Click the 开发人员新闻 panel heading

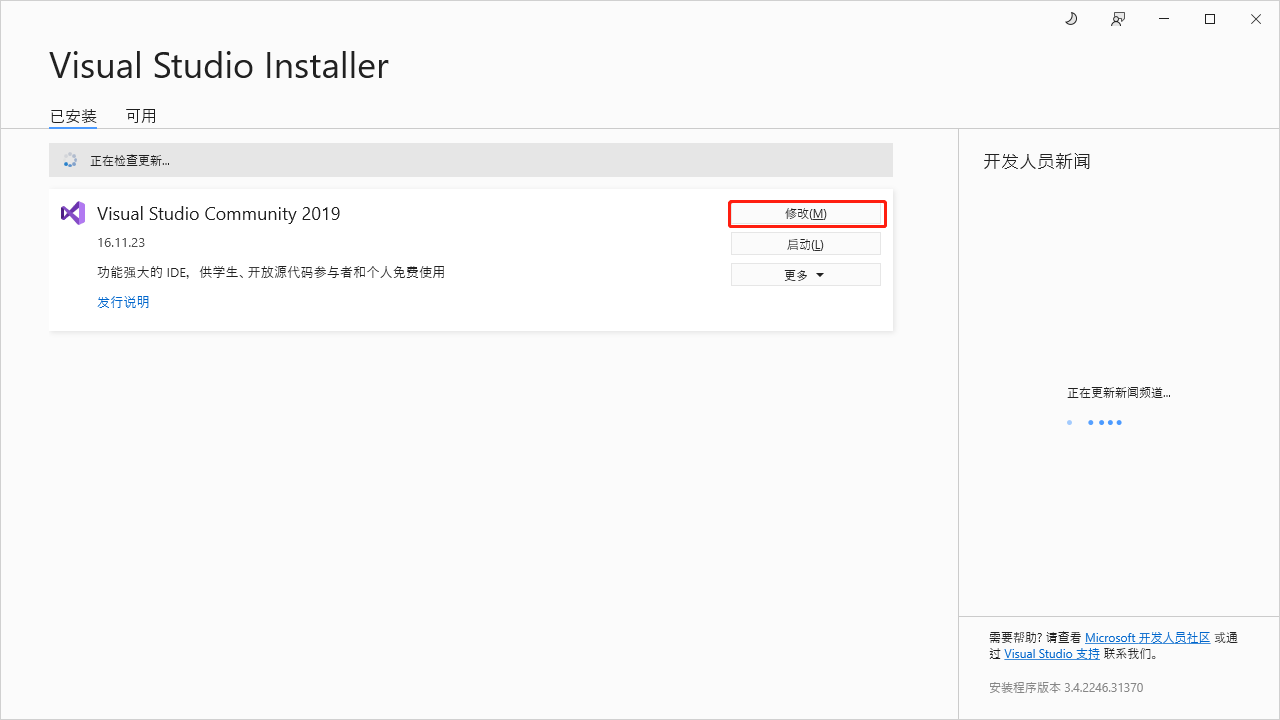1036,161
